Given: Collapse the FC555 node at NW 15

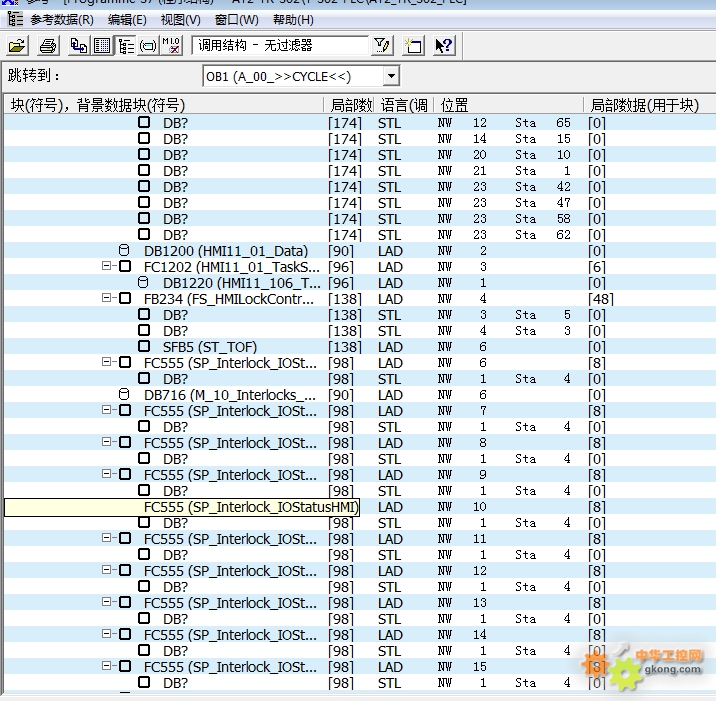Looking at the screenshot, I should coord(106,666).
